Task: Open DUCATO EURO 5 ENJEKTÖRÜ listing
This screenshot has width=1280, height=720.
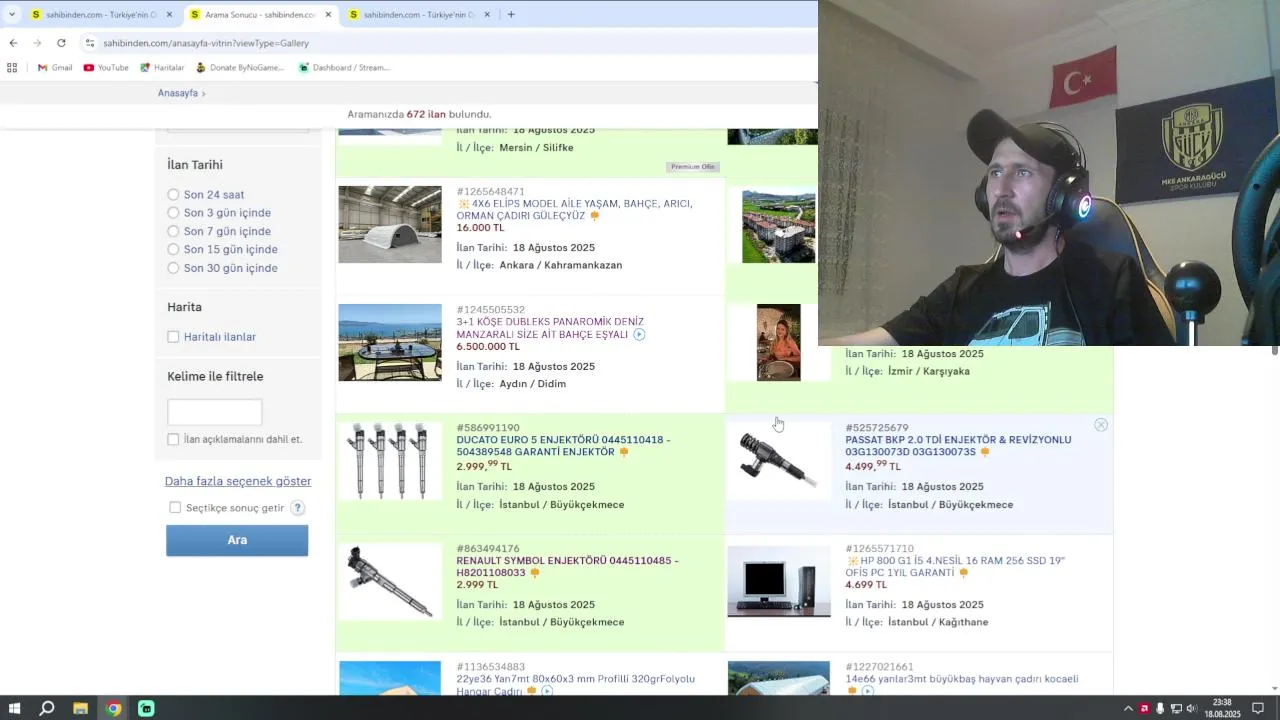Action: coord(563,446)
